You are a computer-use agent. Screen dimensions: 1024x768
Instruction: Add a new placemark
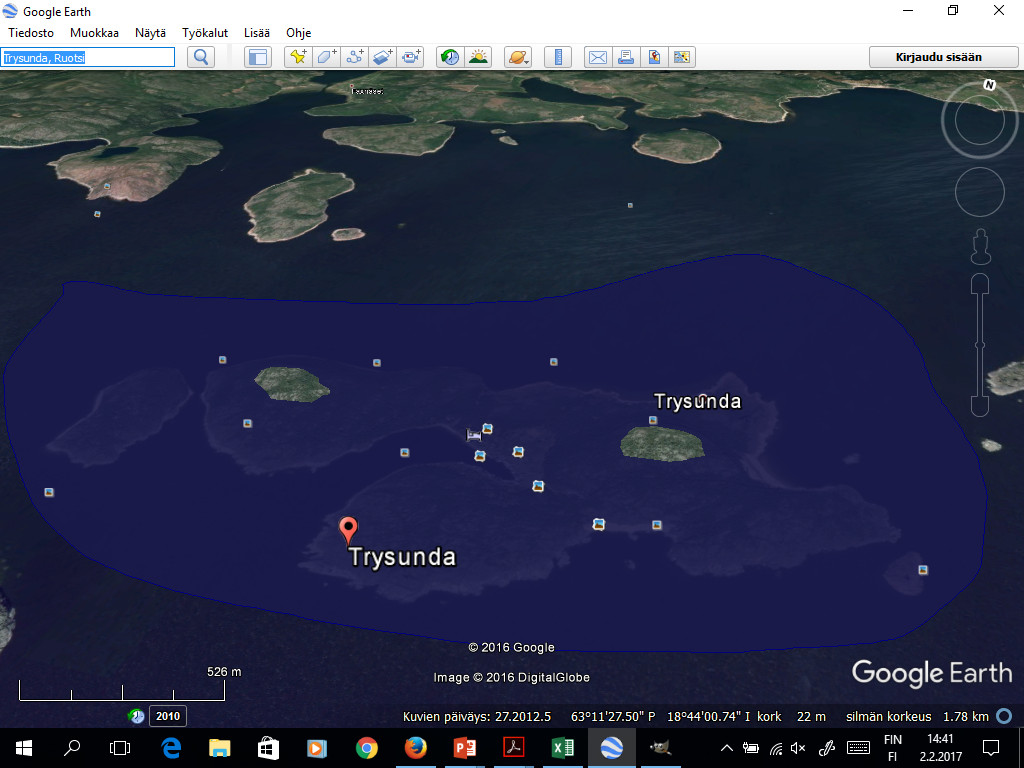pyautogui.click(x=298, y=57)
